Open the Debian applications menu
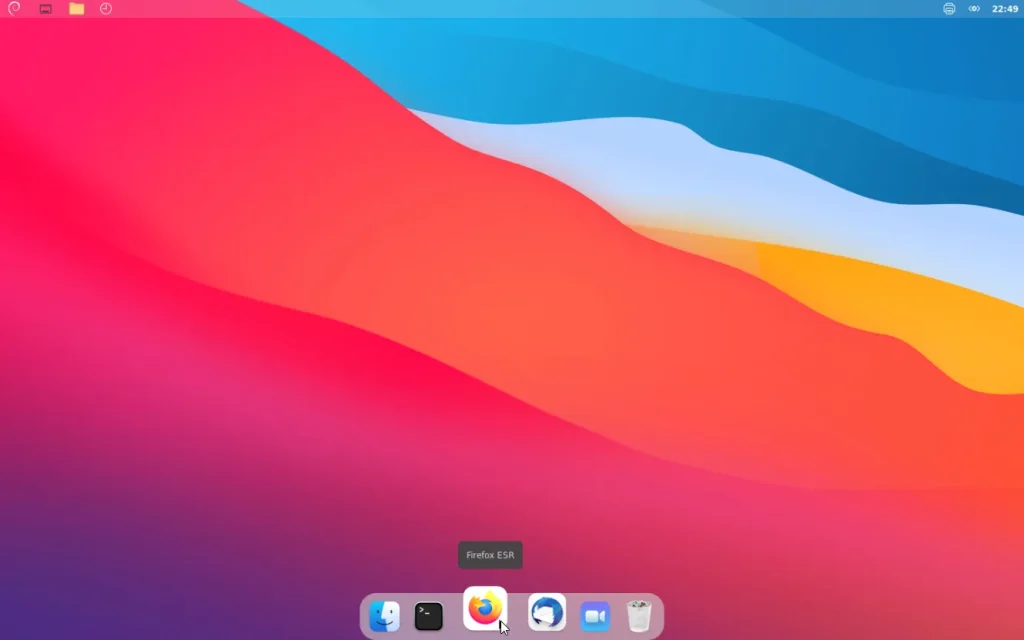Viewport: 1024px width, 640px height. pyautogui.click(x=14, y=9)
